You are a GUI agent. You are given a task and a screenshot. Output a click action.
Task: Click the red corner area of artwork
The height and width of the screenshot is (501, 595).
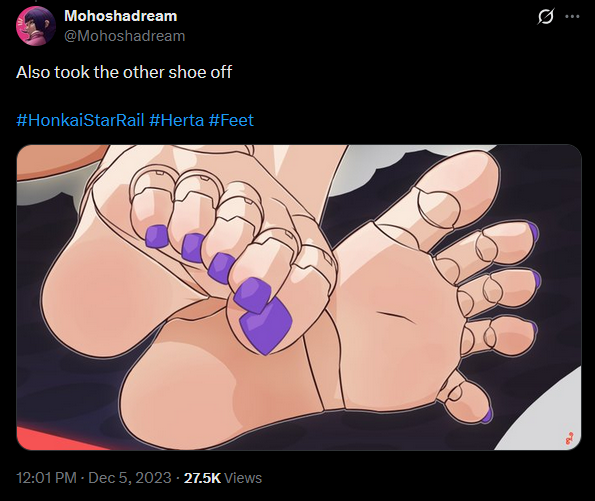[46, 439]
